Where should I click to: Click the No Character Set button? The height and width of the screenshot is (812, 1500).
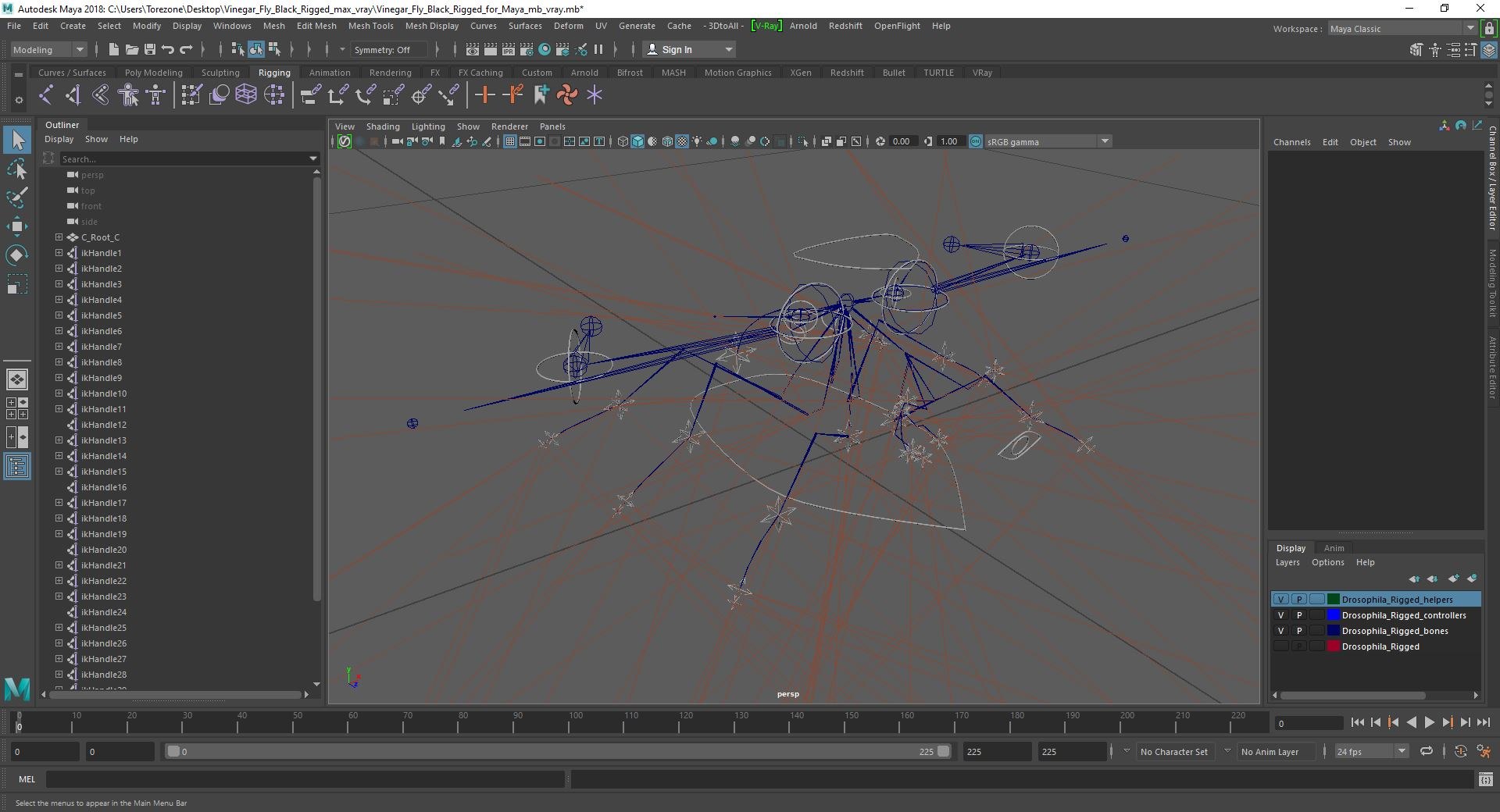click(x=1173, y=752)
